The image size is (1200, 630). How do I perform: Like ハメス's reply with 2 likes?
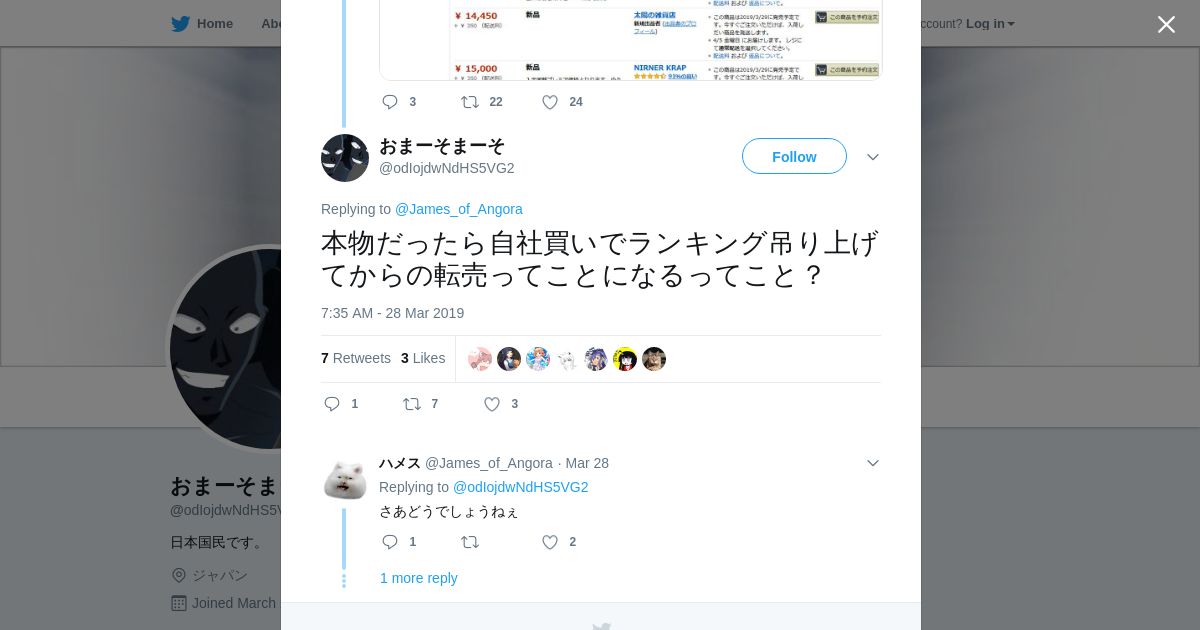pyautogui.click(x=550, y=542)
